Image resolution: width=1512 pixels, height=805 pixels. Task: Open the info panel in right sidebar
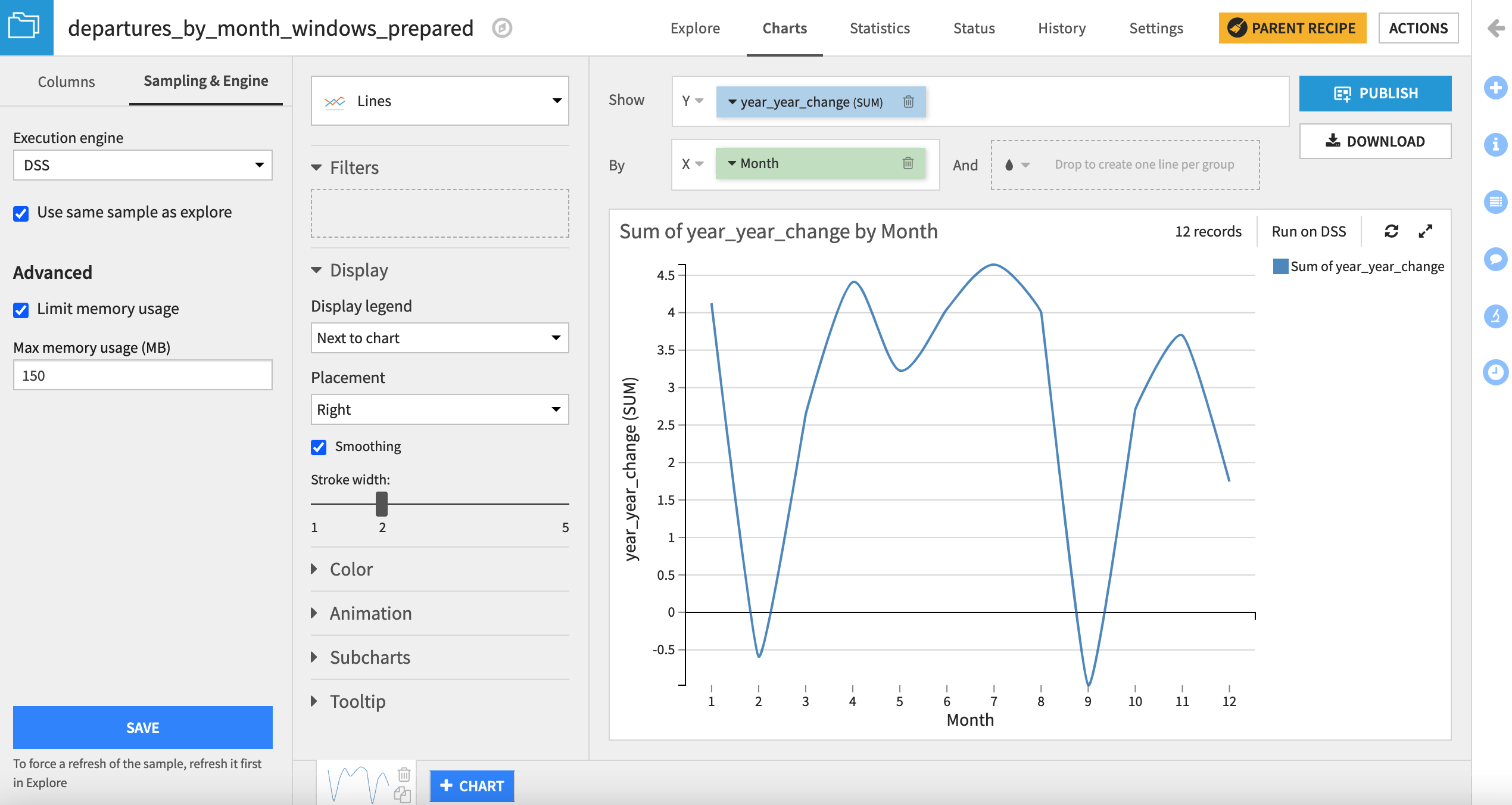[1497, 145]
